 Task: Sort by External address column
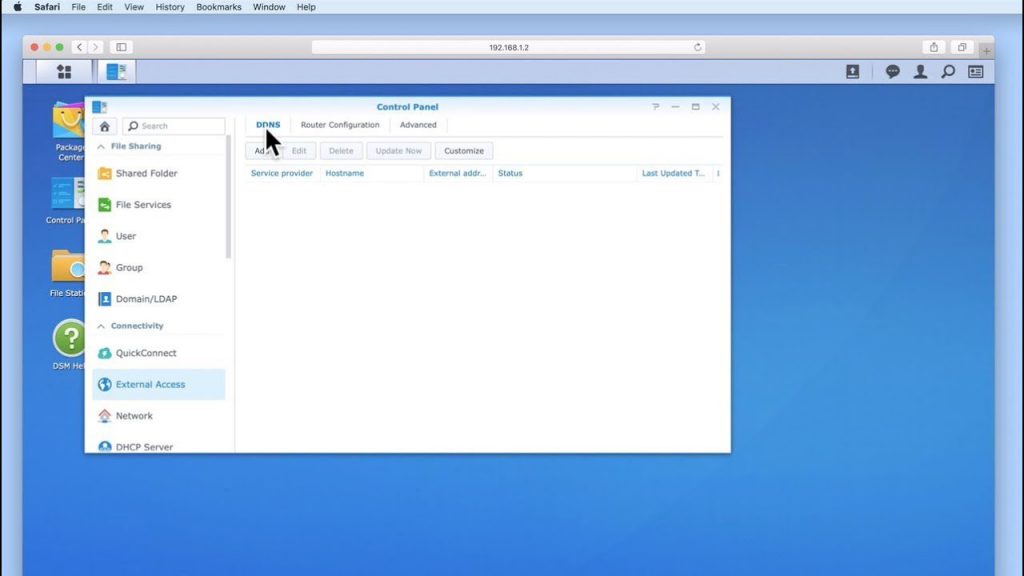click(x=458, y=173)
